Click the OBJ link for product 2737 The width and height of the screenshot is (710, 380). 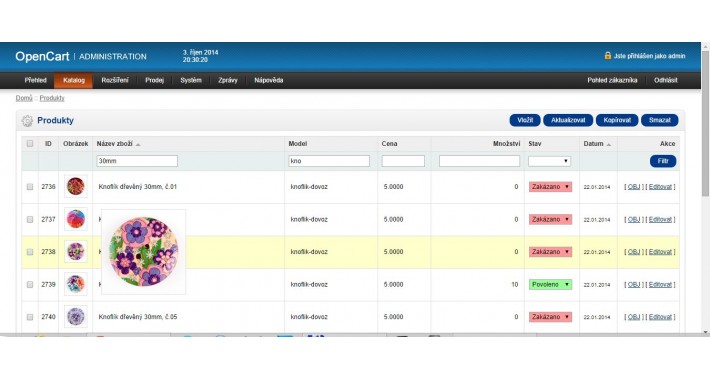[634, 219]
